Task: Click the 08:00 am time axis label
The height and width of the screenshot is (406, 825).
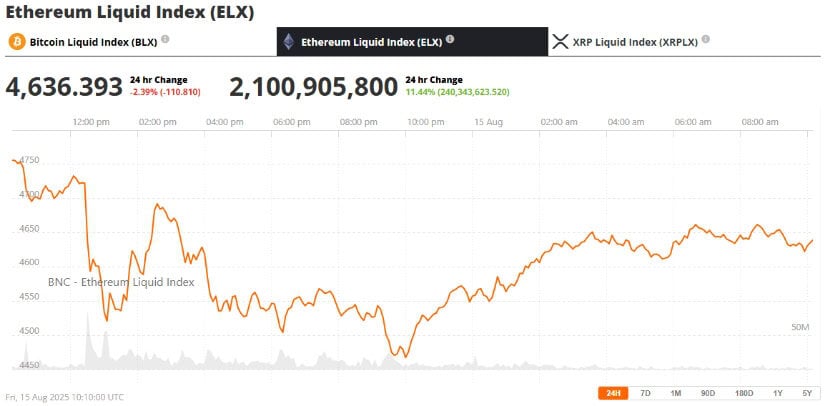Action: pyautogui.click(x=760, y=122)
